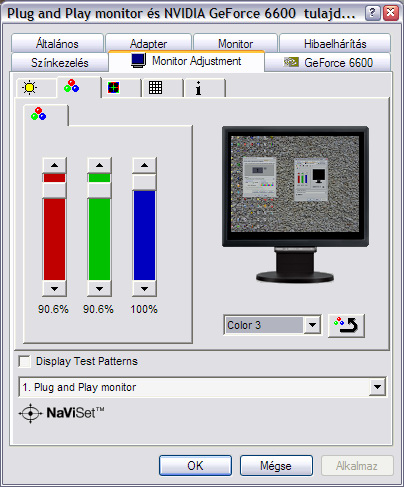Select the RGB color balls tab
404x487 pixels.
pyautogui.click(x=79, y=87)
